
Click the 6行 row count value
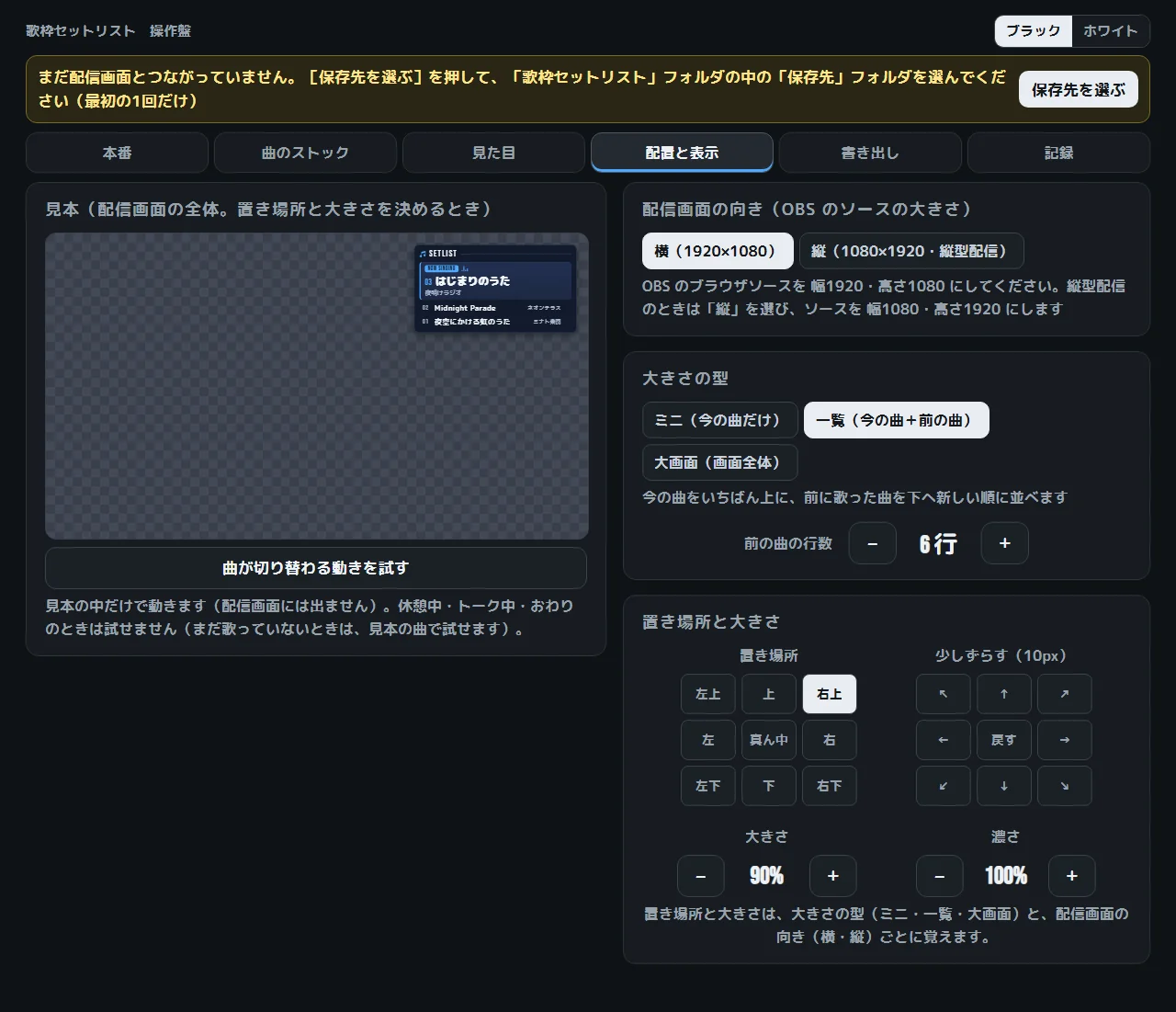click(938, 544)
